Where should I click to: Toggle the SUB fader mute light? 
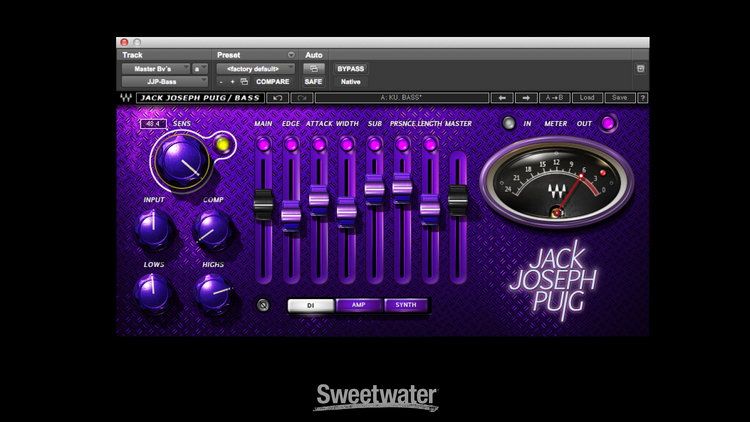[x=374, y=144]
